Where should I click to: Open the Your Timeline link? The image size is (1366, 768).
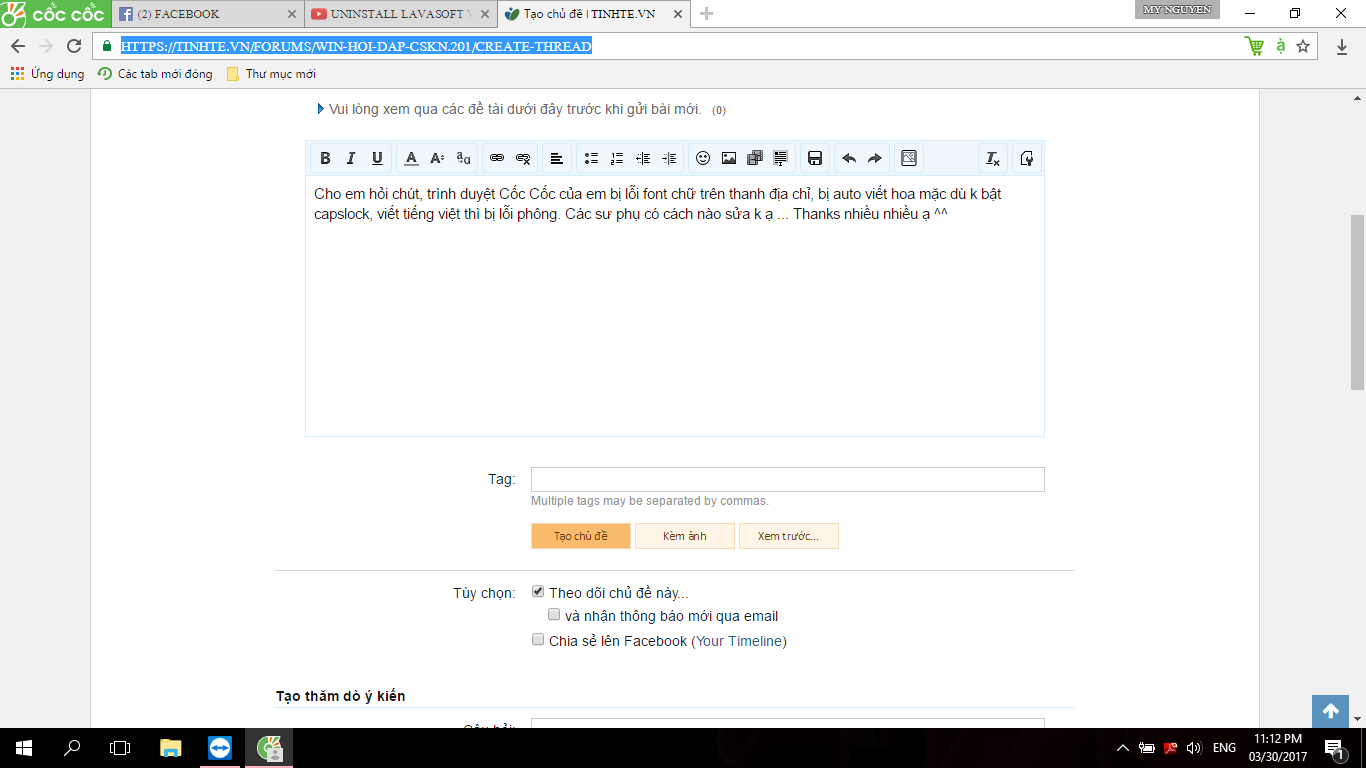(x=739, y=641)
